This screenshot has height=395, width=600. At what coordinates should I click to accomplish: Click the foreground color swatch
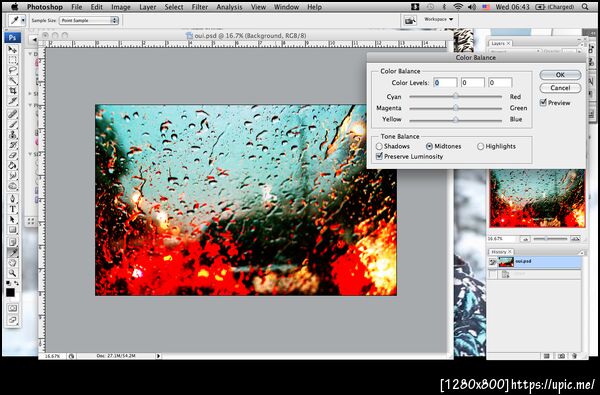coord(10,292)
